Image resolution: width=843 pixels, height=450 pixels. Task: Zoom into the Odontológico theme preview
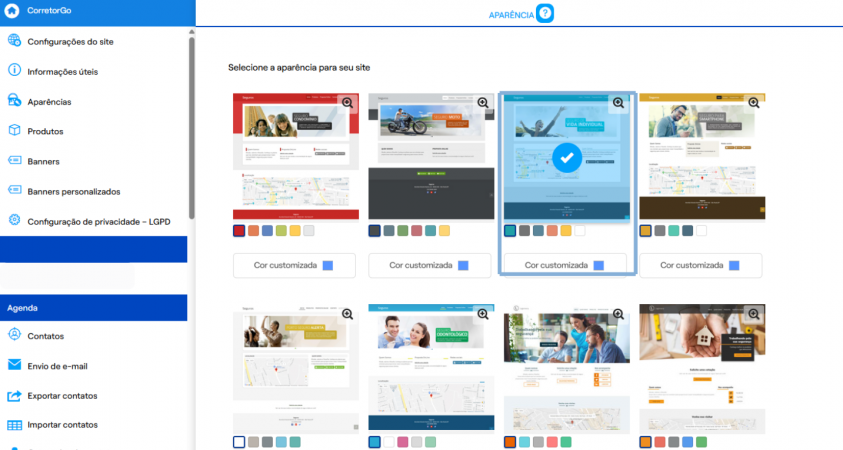click(x=483, y=315)
